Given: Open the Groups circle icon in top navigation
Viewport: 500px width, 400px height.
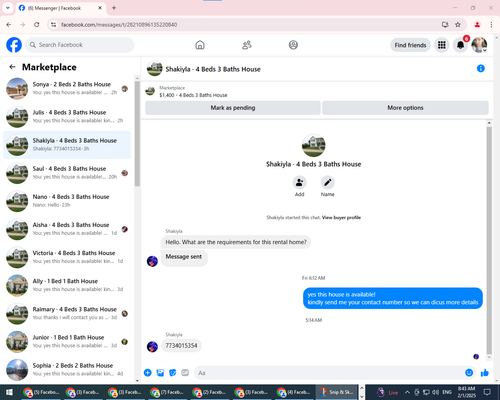Looking at the screenshot, I should point(293,45).
